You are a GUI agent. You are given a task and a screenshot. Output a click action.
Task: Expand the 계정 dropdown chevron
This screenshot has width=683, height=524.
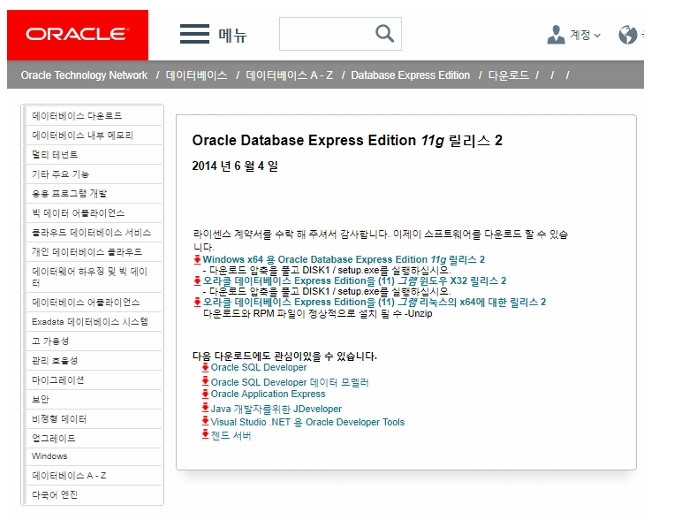tap(597, 35)
